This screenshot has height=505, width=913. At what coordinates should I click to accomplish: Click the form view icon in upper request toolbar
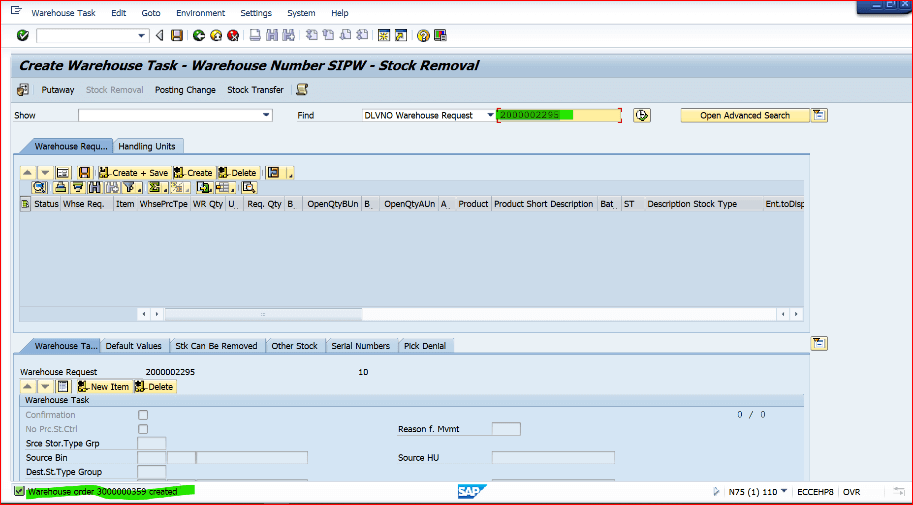click(63, 172)
